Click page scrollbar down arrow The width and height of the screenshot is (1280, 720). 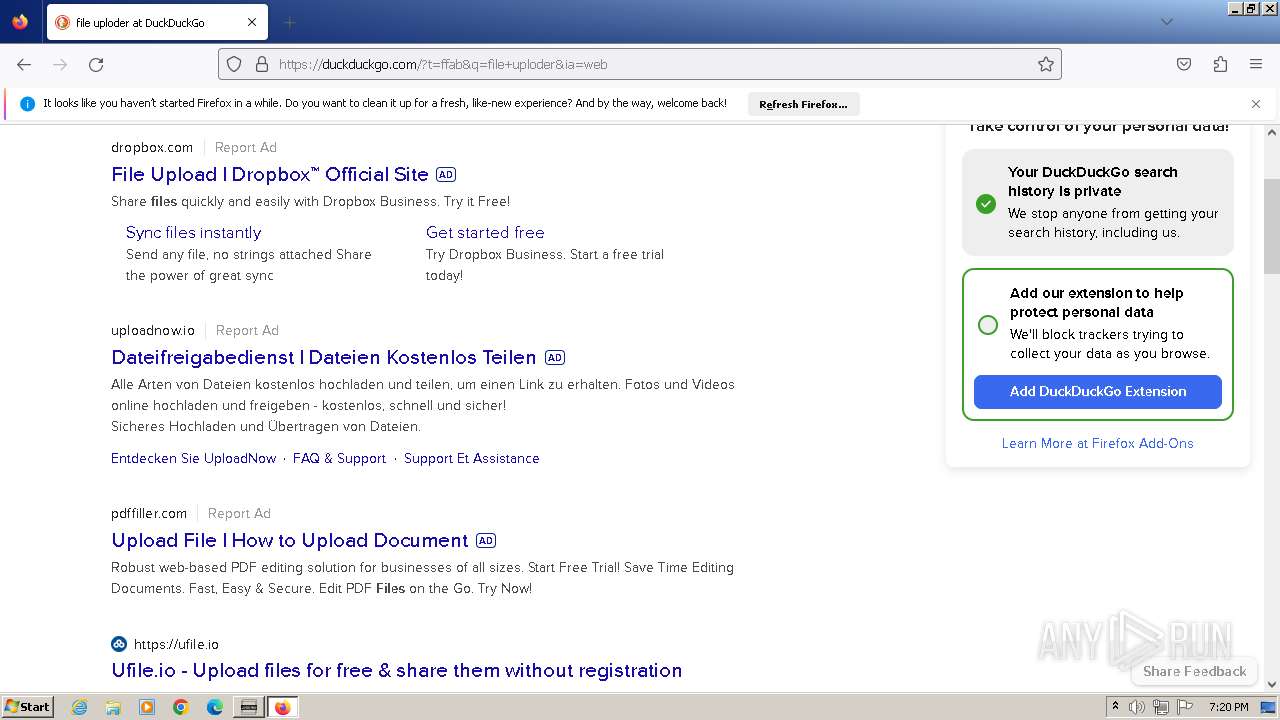(x=1272, y=684)
